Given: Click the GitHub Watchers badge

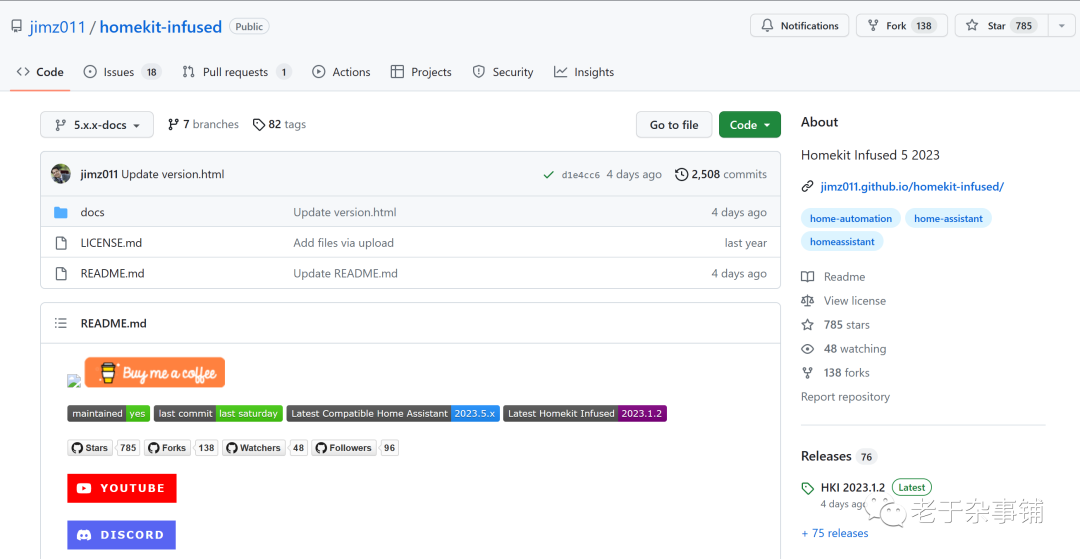Looking at the screenshot, I should click(264, 447).
